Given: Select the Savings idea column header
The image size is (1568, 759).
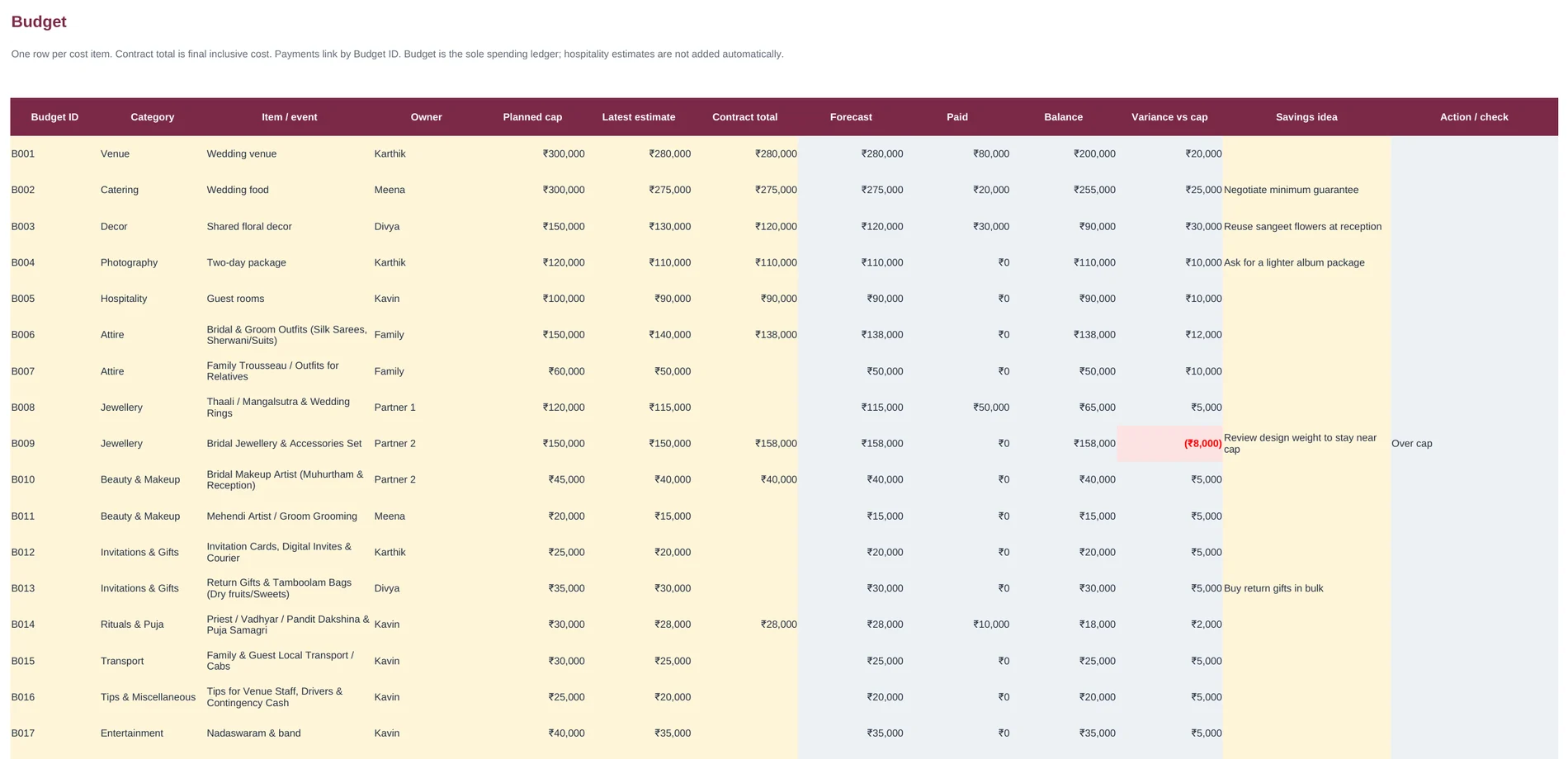Looking at the screenshot, I should coord(1306,117).
